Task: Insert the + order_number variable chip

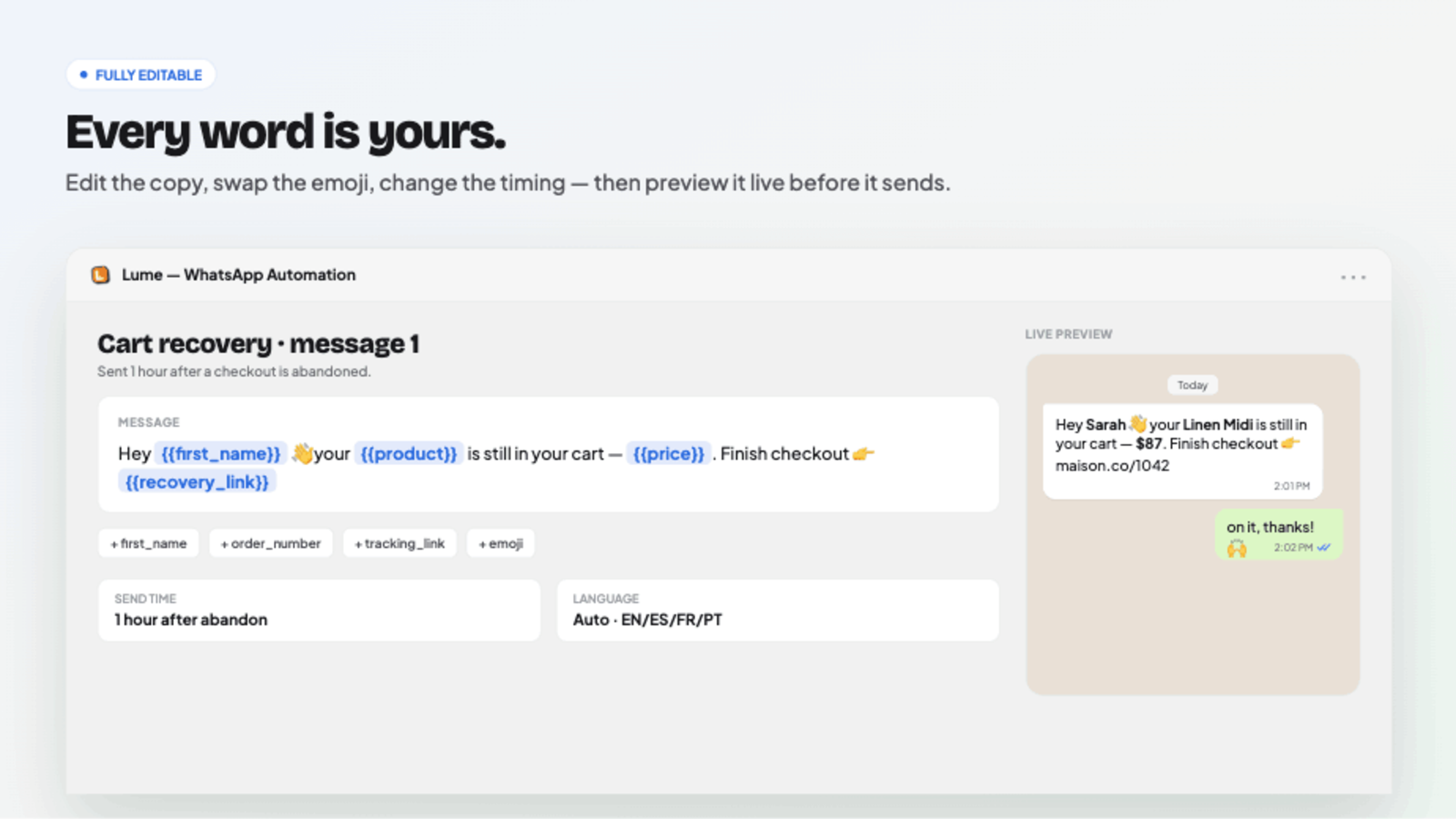Action: point(271,543)
